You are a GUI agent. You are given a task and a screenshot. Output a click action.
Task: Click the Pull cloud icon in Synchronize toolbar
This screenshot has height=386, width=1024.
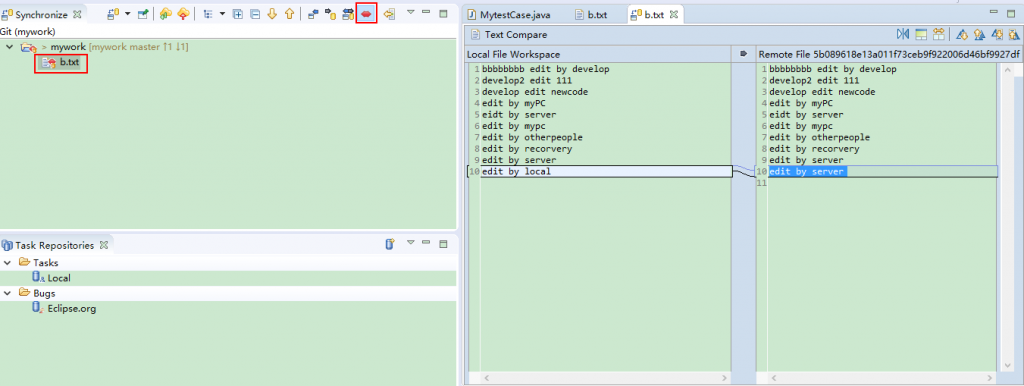[166, 14]
